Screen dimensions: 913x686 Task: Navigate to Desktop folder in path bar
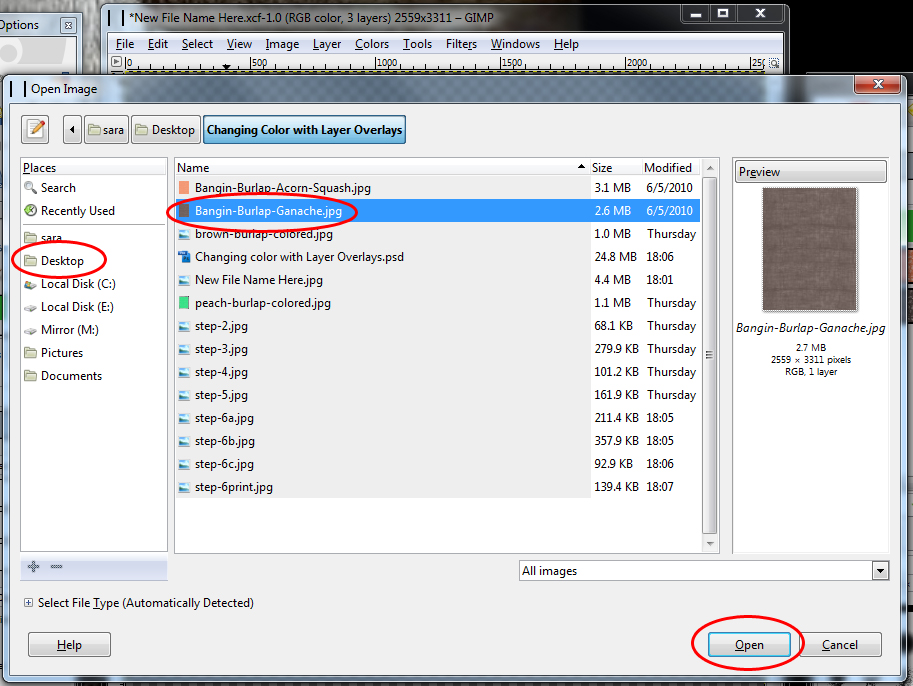(x=166, y=129)
